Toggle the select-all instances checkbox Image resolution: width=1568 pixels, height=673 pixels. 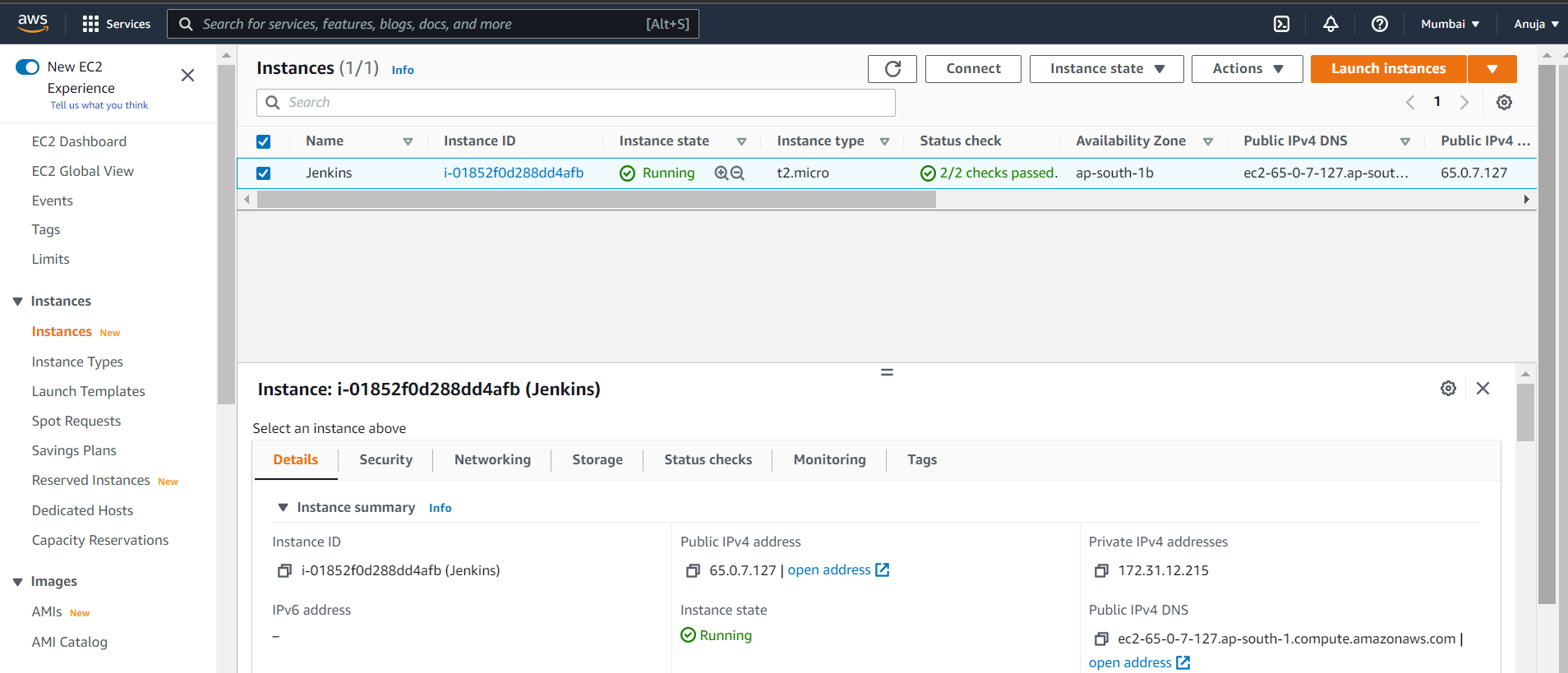click(263, 141)
